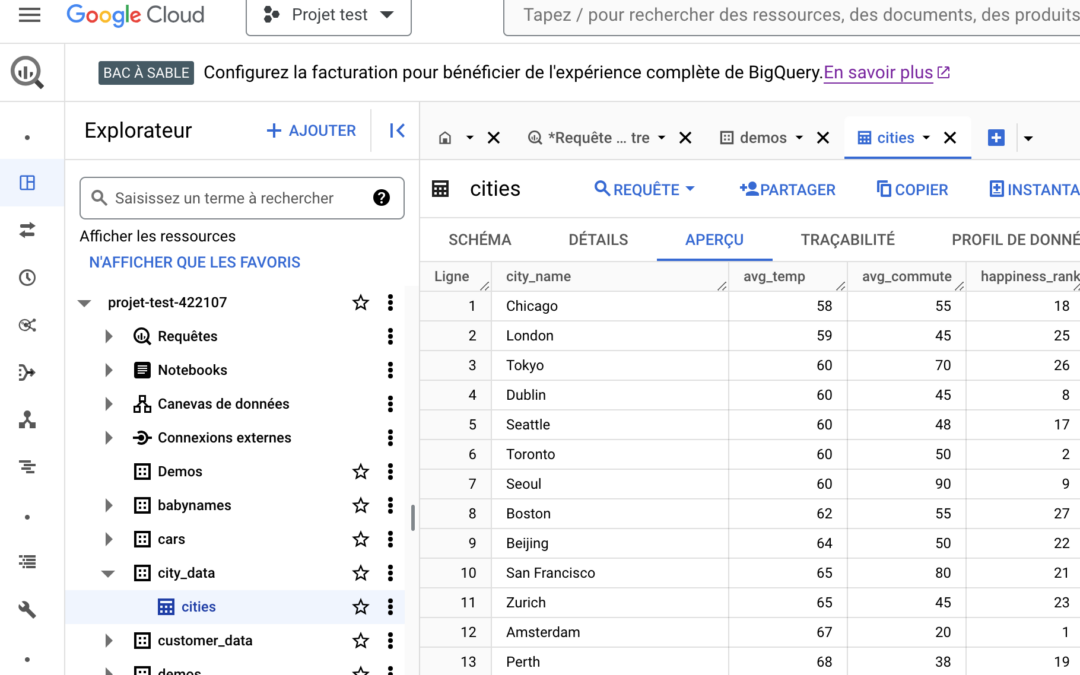This screenshot has height=675, width=1080.
Task: Open search help question mark icon
Action: [x=382, y=198]
